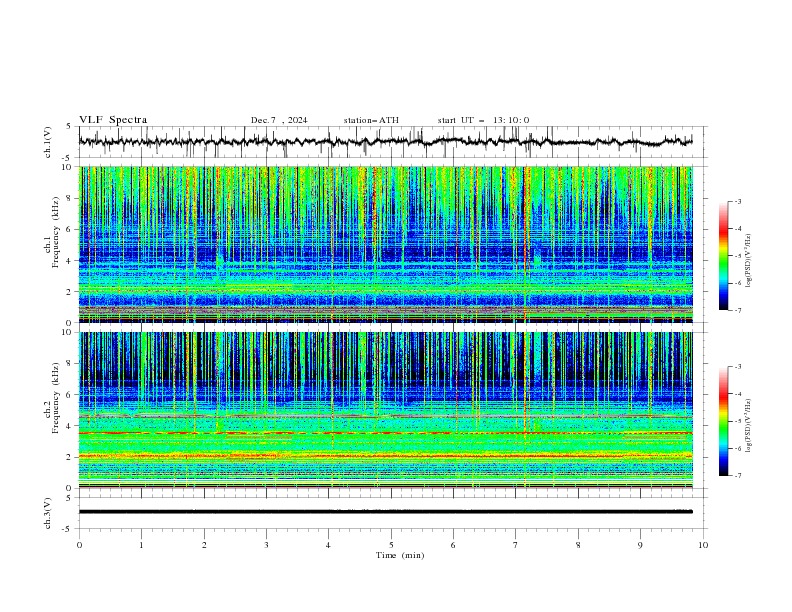
Task: Click the ch.1 "Frequency (kHz)" axis label
Action: [56, 232]
